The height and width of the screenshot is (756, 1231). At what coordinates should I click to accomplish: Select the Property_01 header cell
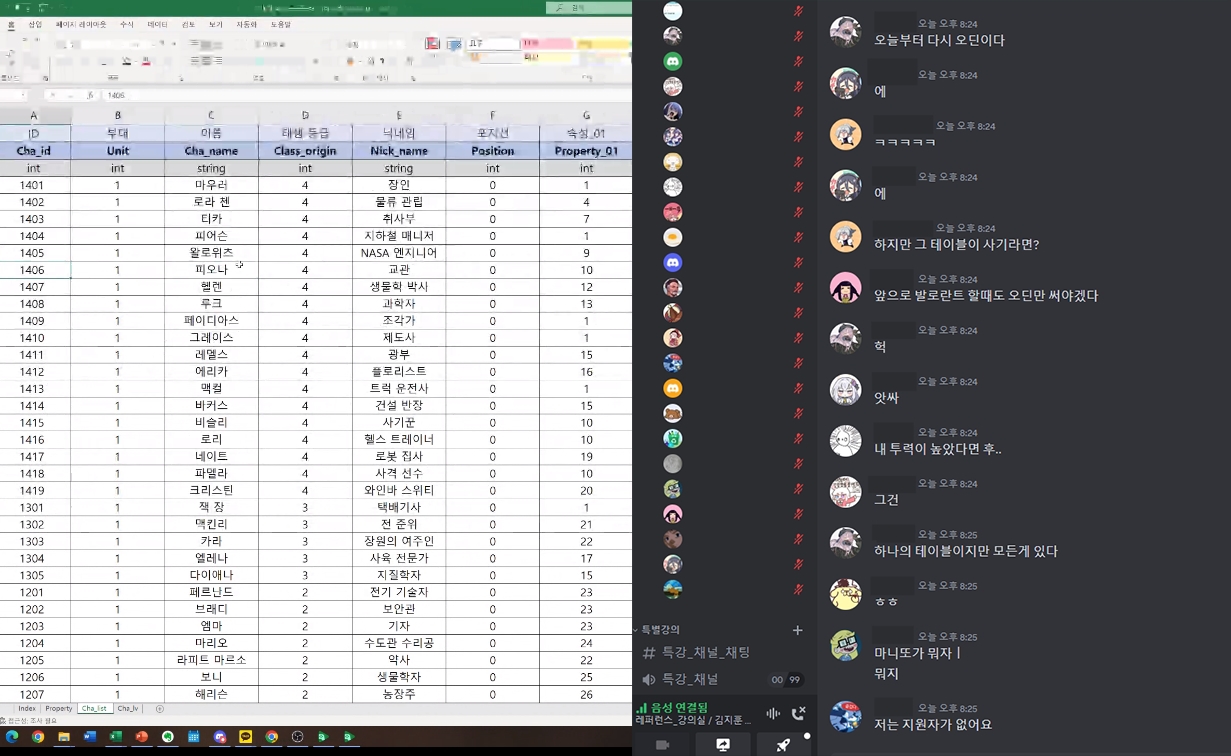tap(586, 151)
